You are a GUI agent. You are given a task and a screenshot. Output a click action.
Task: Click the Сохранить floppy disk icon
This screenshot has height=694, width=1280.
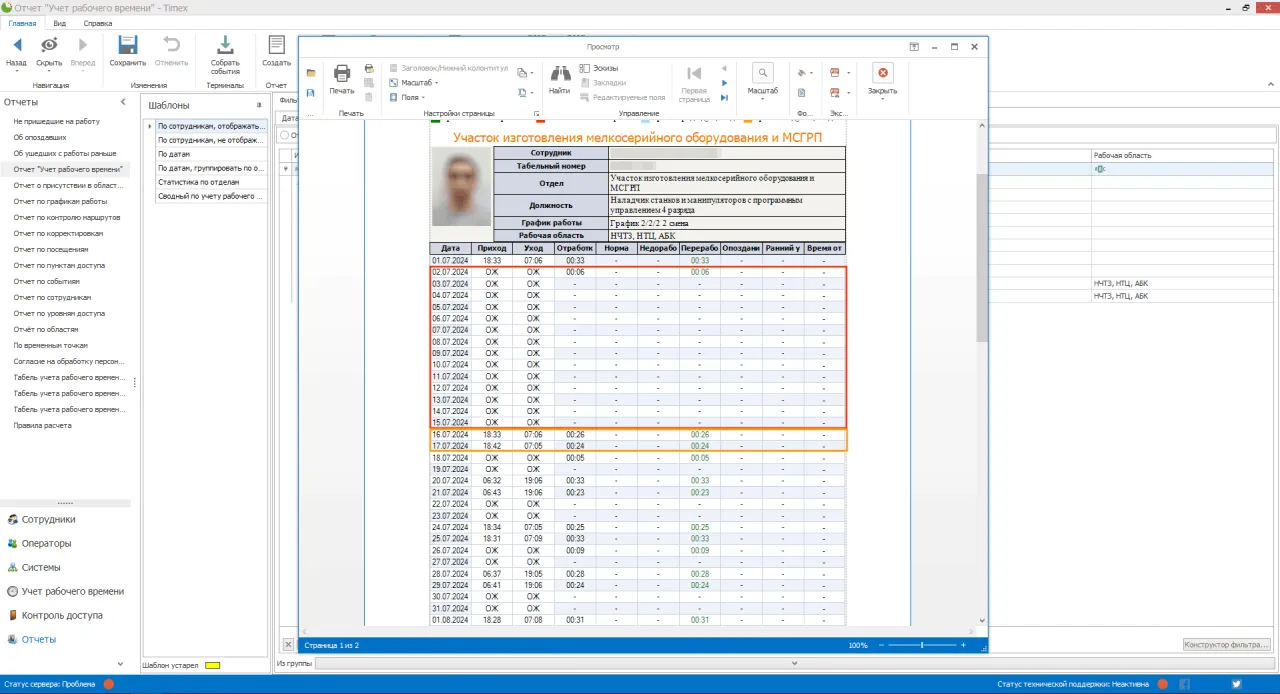[x=127, y=46]
